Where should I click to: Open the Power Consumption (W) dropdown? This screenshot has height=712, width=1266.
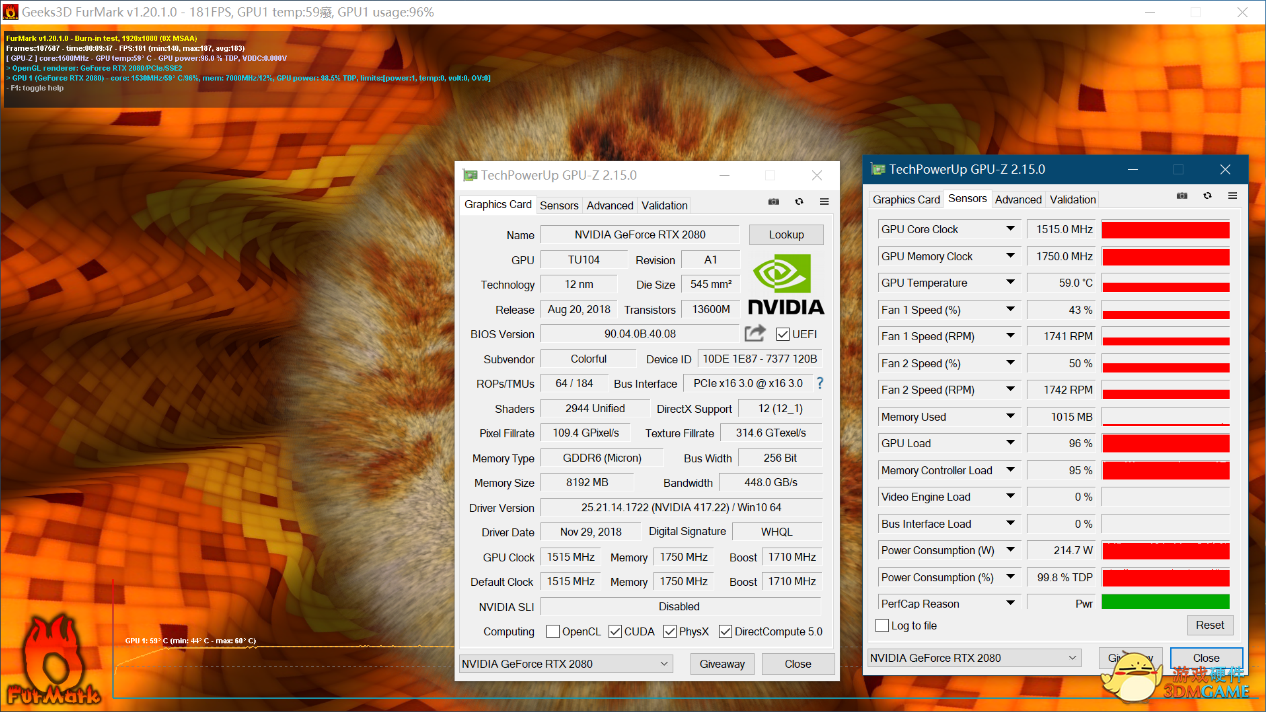(1011, 550)
